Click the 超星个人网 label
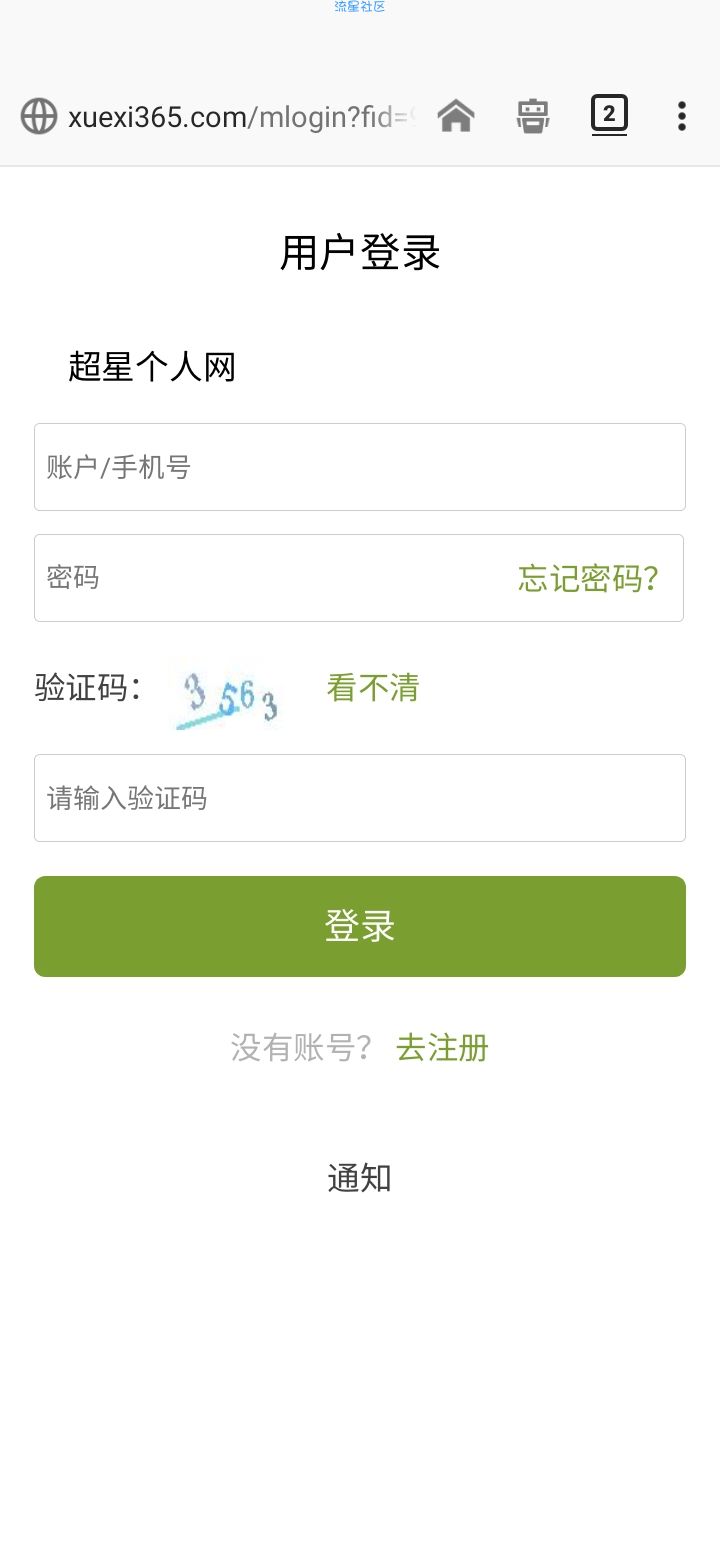The image size is (720, 1560). [152, 367]
